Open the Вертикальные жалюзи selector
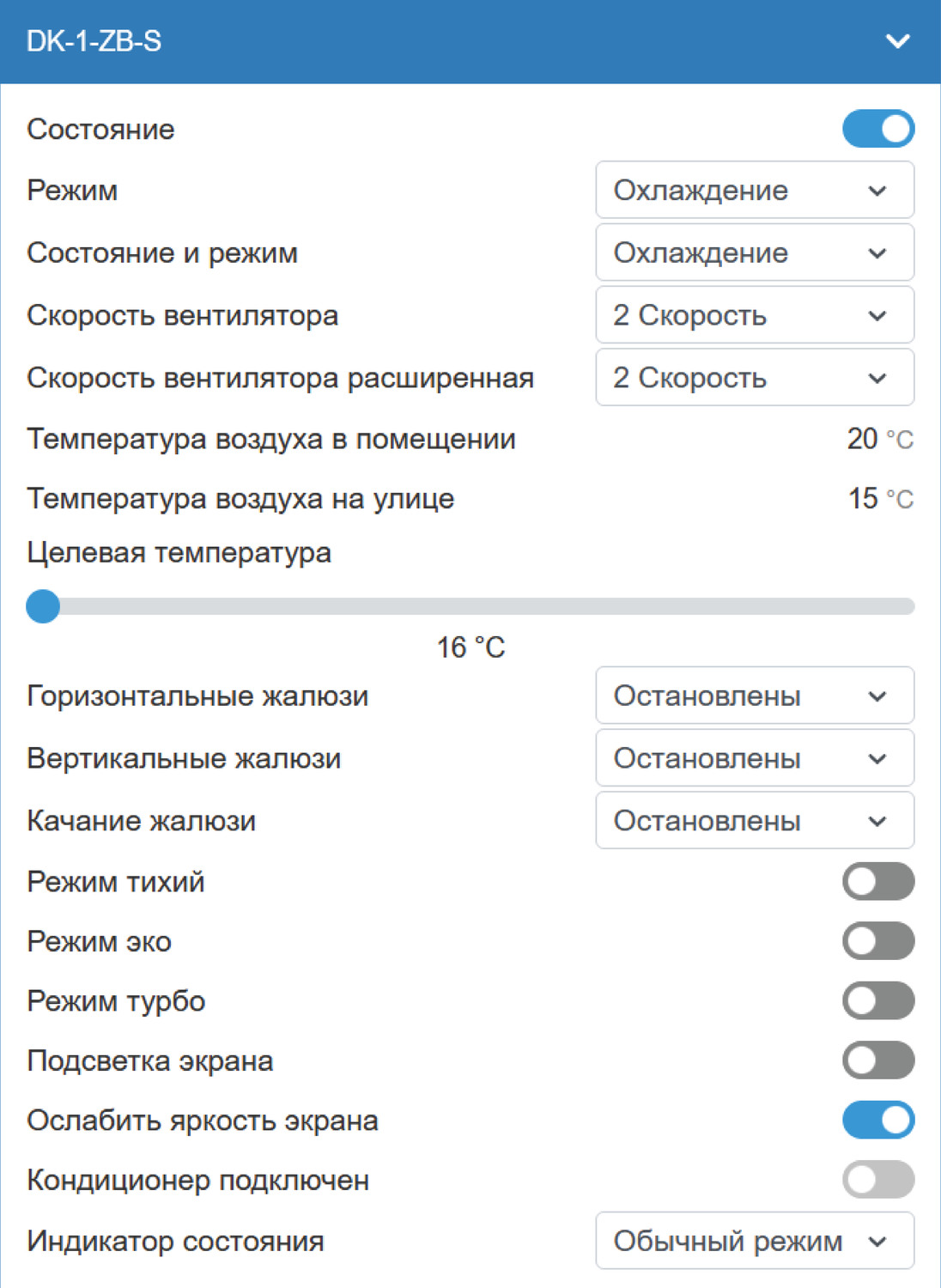The image size is (941, 1288). click(755, 758)
